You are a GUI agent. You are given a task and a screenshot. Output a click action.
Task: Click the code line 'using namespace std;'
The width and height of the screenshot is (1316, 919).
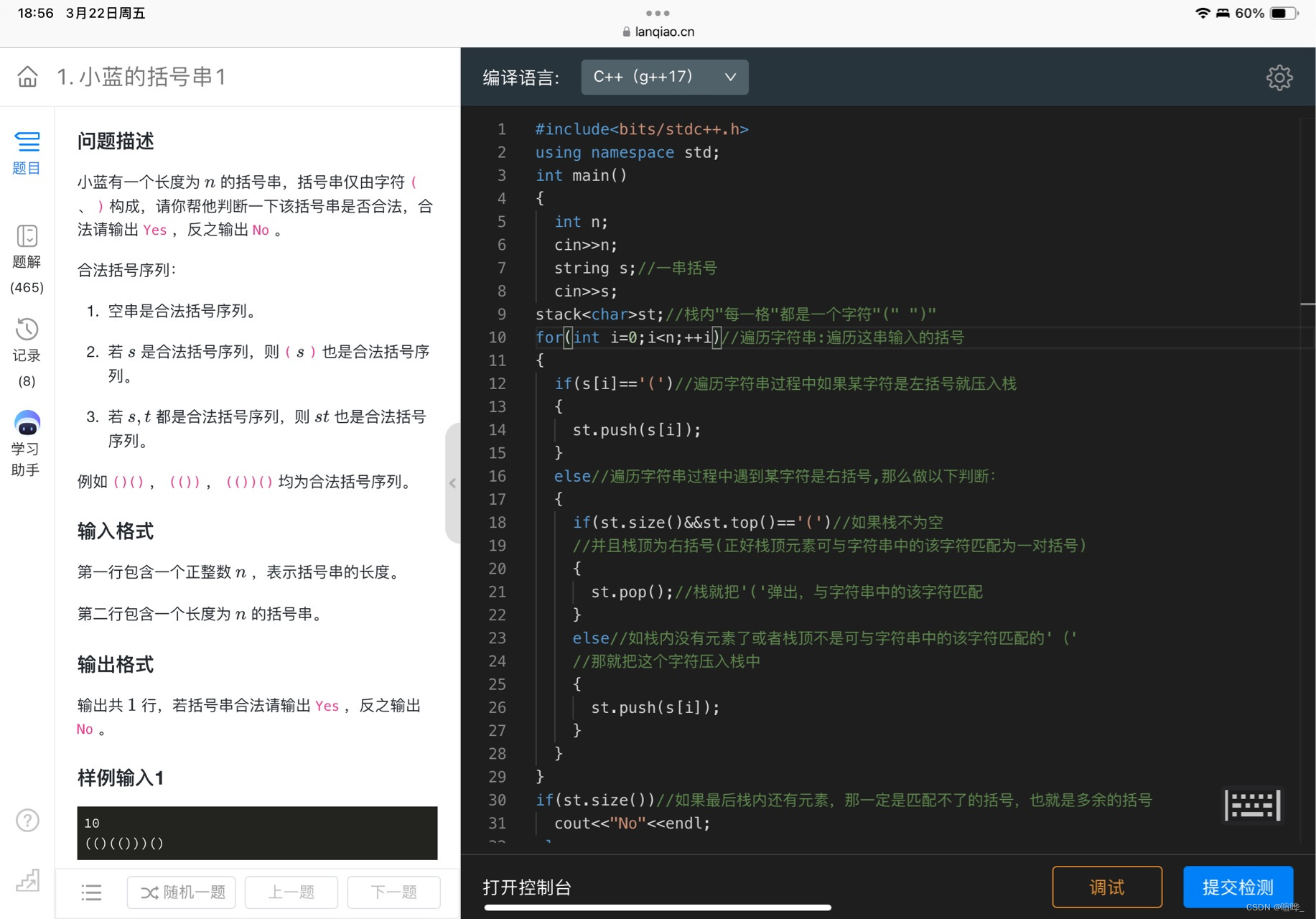coord(627,152)
